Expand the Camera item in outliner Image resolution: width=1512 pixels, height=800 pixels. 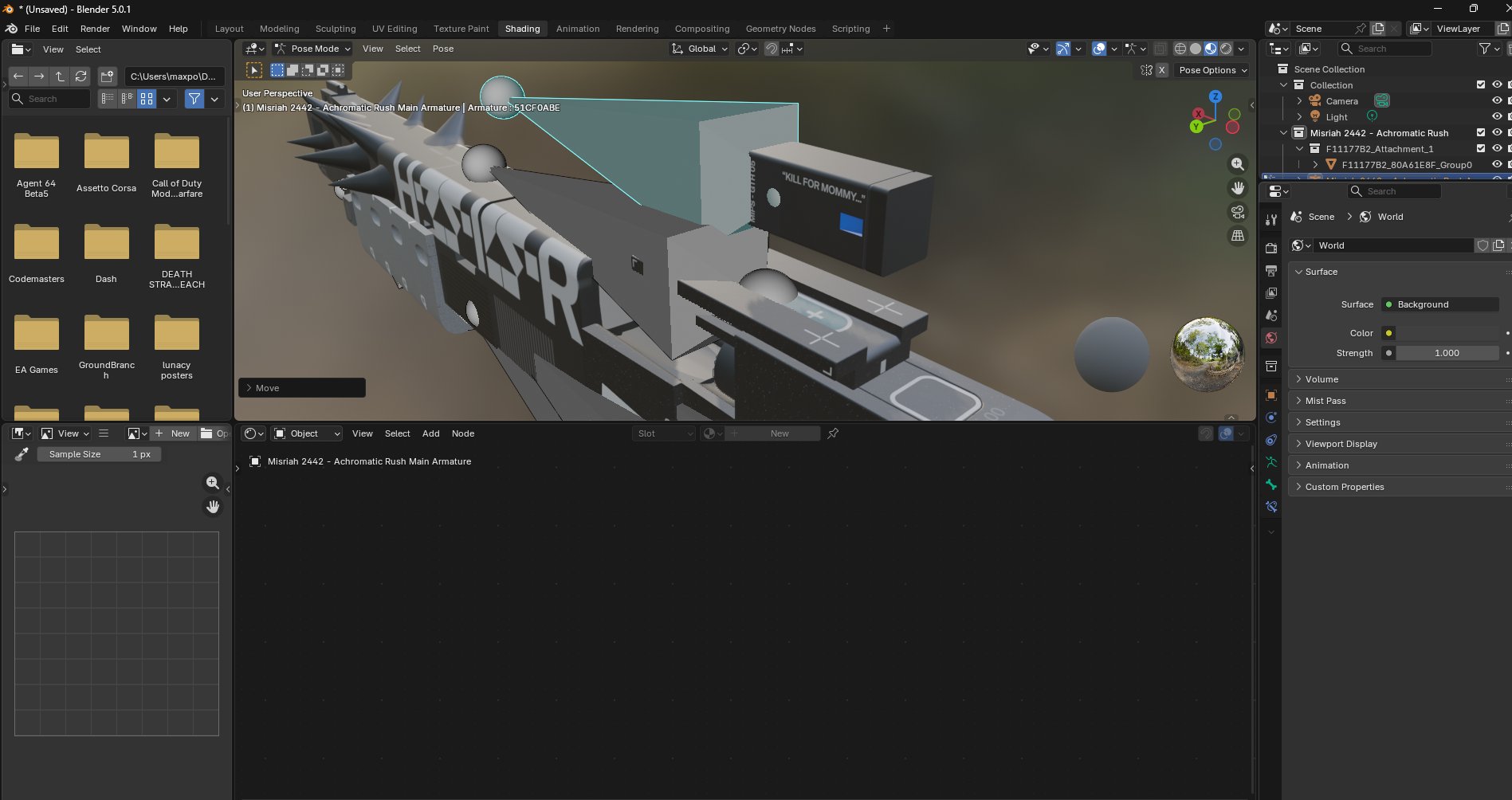(x=1300, y=101)
